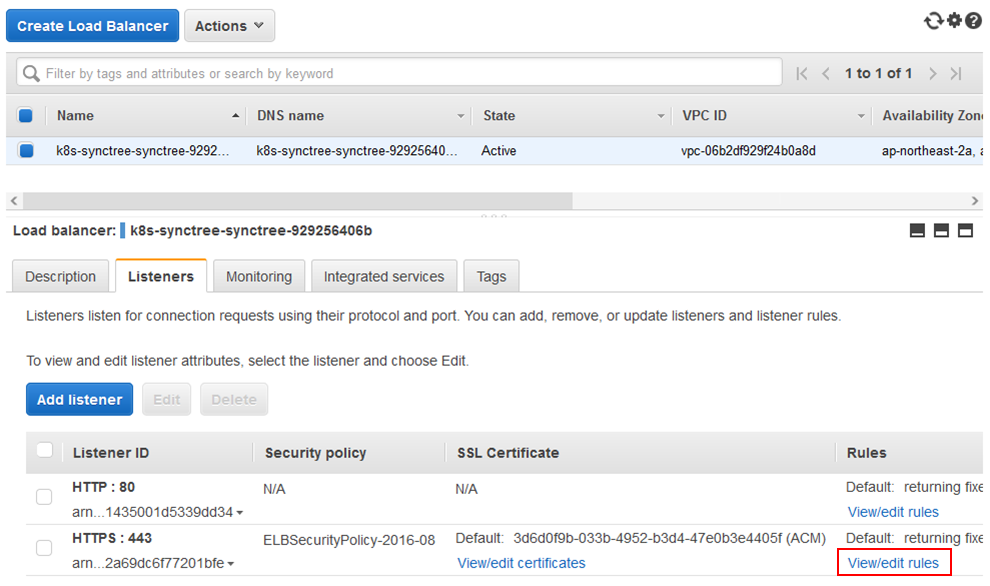Screen dimensions: 990x586
Task: Click the Add listener button
Action: tap(80, 399)
